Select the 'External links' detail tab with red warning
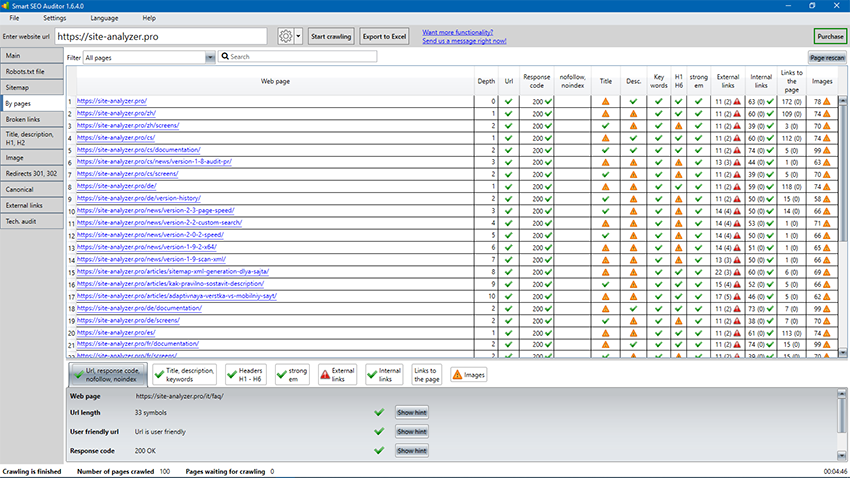This screenshot has width=850, height=478. point(337,374)
